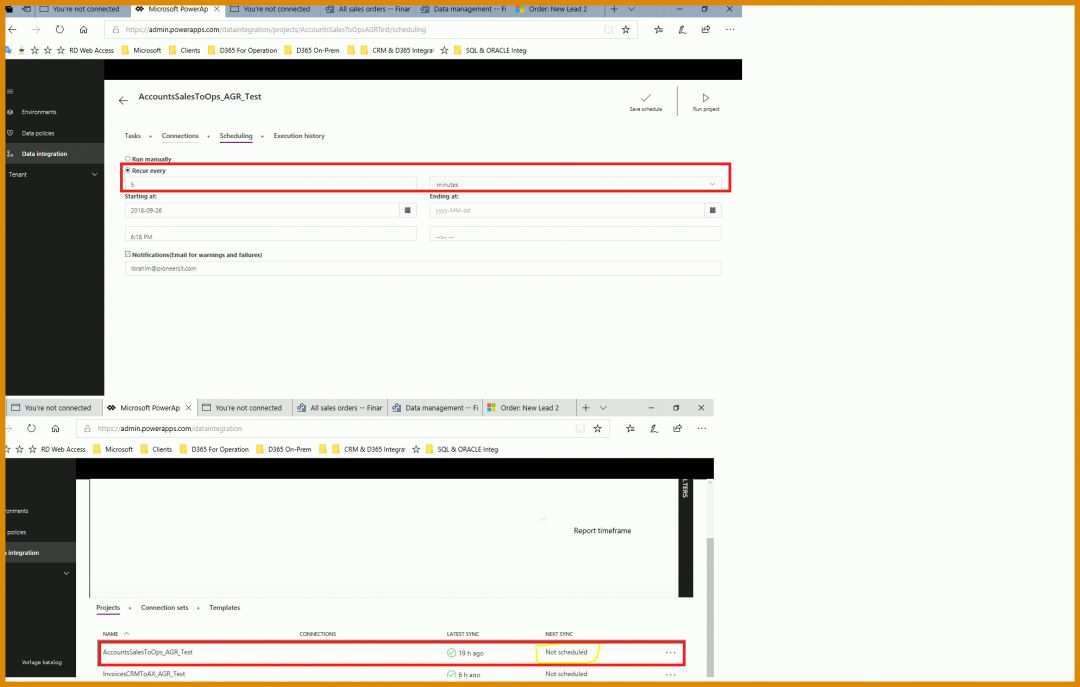Go back in the top browser window

(x=12, y=30)
